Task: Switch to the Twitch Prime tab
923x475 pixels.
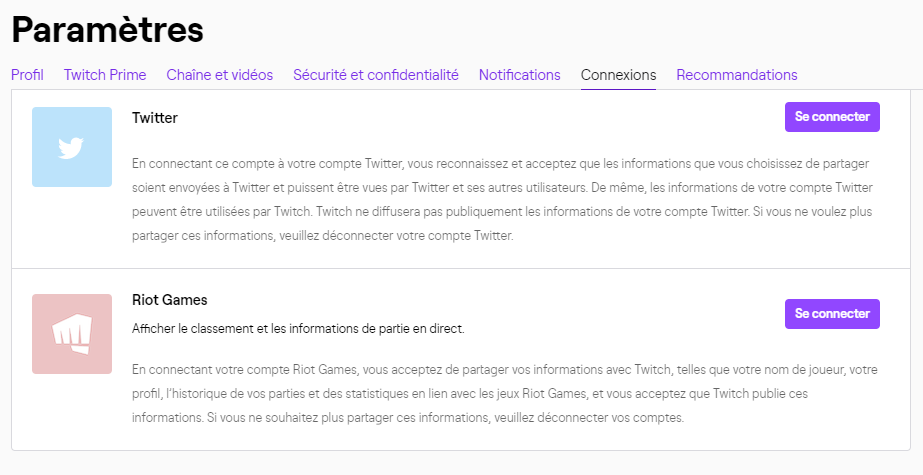Action: point(105,75)
